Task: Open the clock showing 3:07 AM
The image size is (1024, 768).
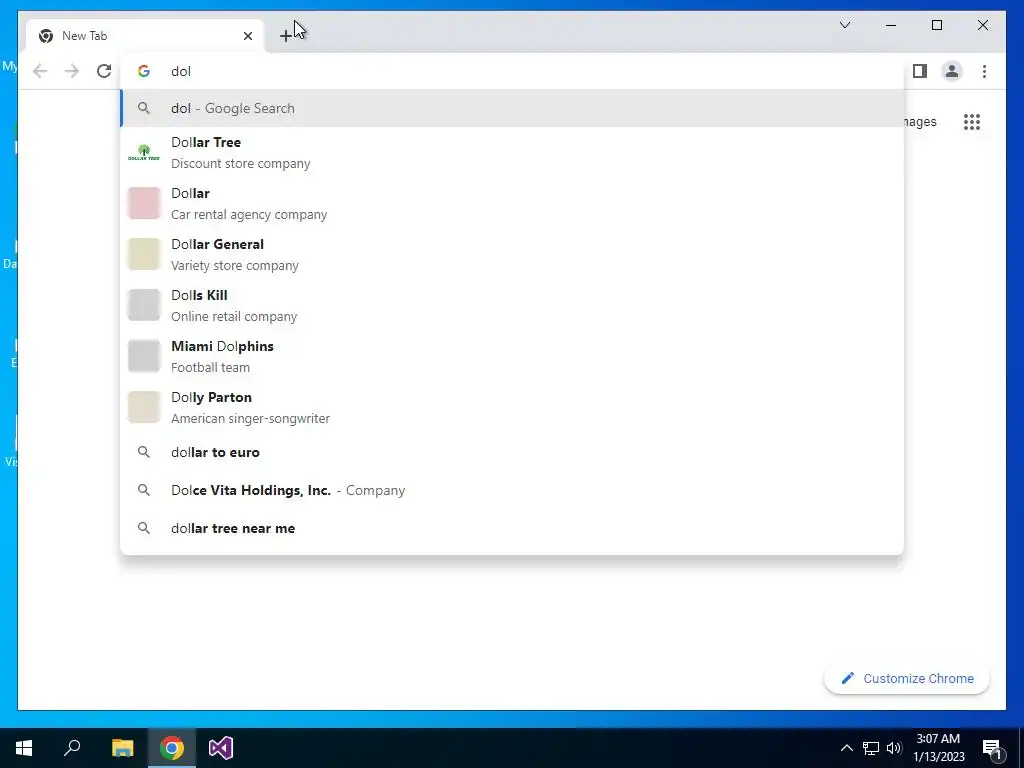Action: pos(938,748)
